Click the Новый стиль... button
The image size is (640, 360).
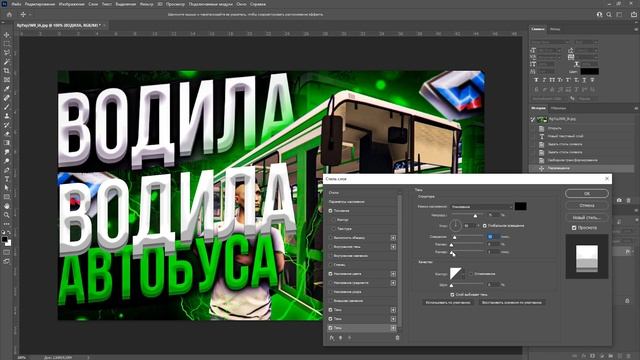pos(587,218)
